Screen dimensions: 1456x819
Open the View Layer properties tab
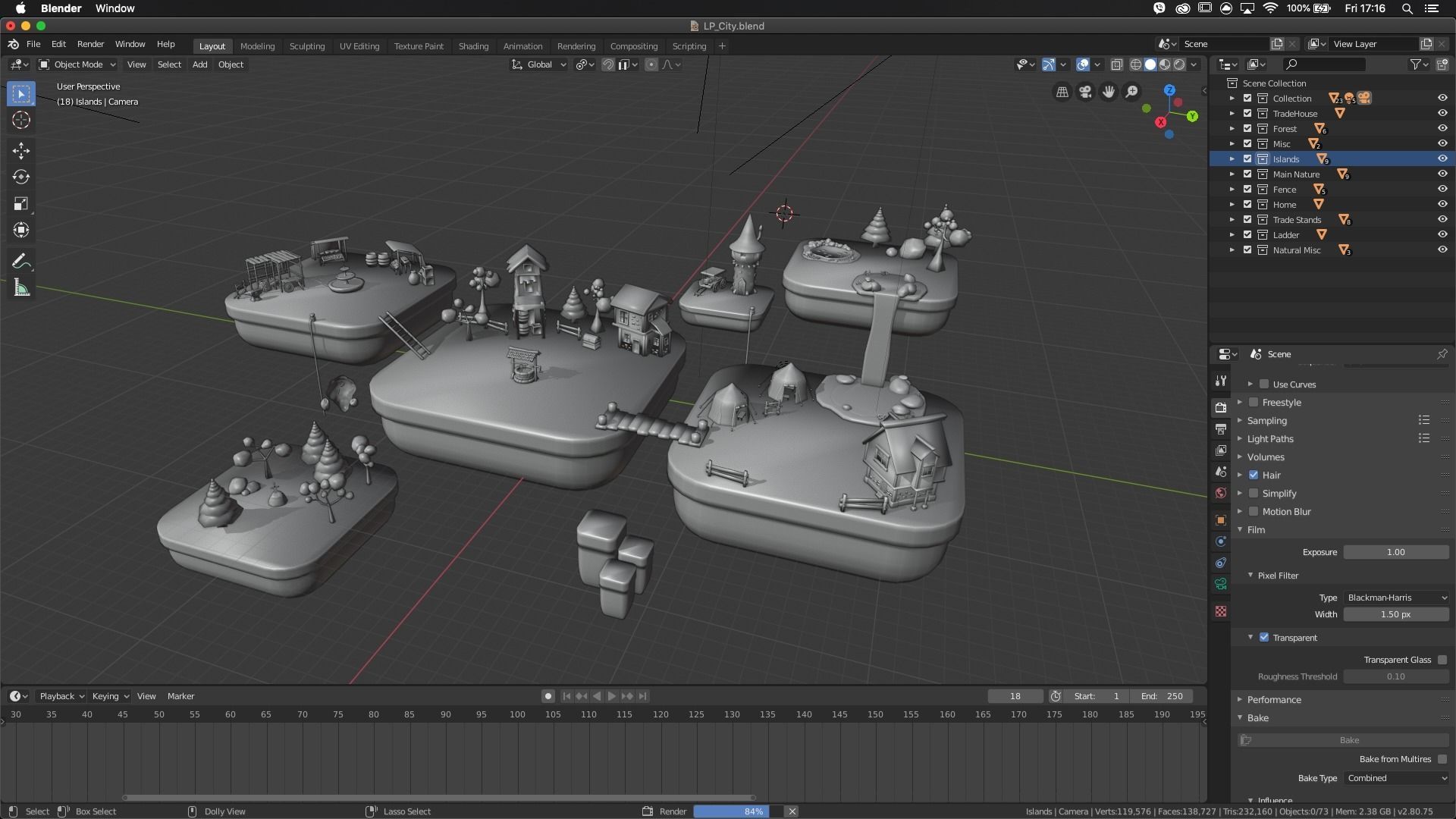point(1220,450)
